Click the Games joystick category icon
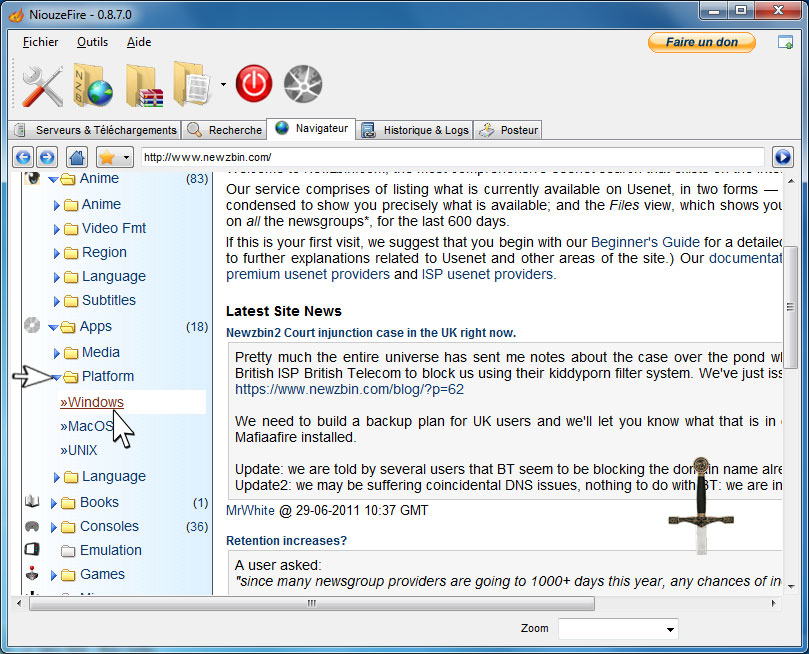 tap(32, 574)
